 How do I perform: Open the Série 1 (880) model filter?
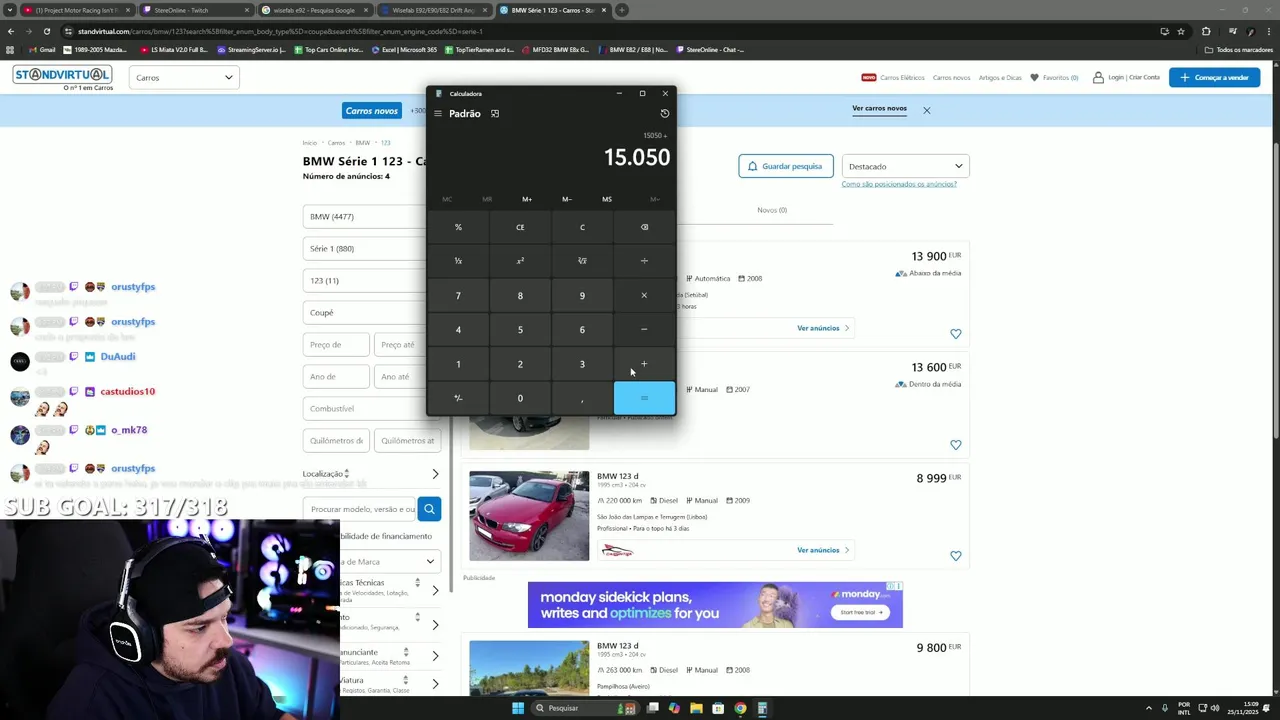(x=366, y=248)
